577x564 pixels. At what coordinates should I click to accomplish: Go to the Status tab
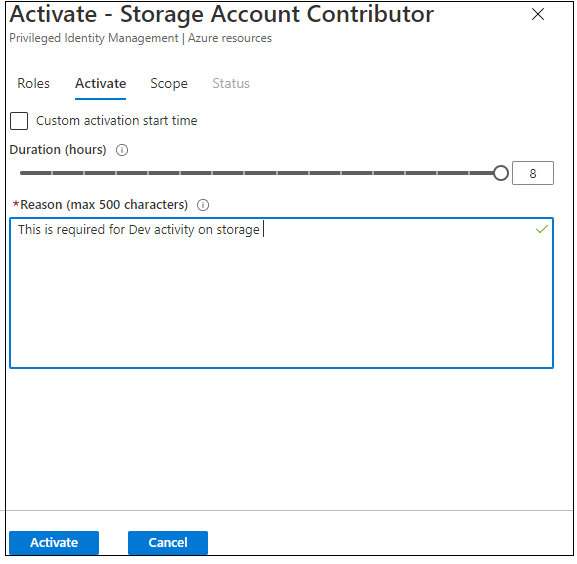(x=231, y=84)
